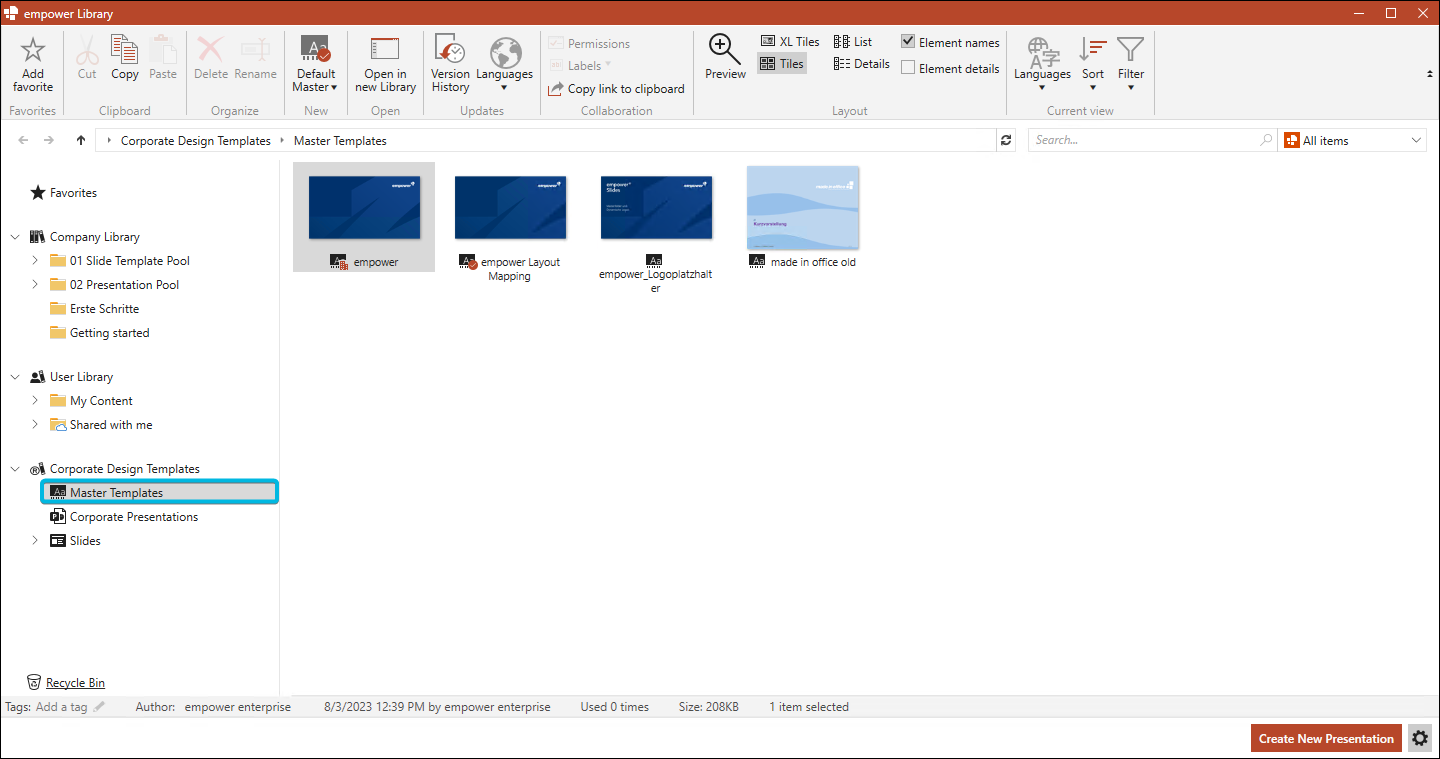Open the All items dropdown
Screen dimensions: 1440x759
click(x=1353, y=141)
